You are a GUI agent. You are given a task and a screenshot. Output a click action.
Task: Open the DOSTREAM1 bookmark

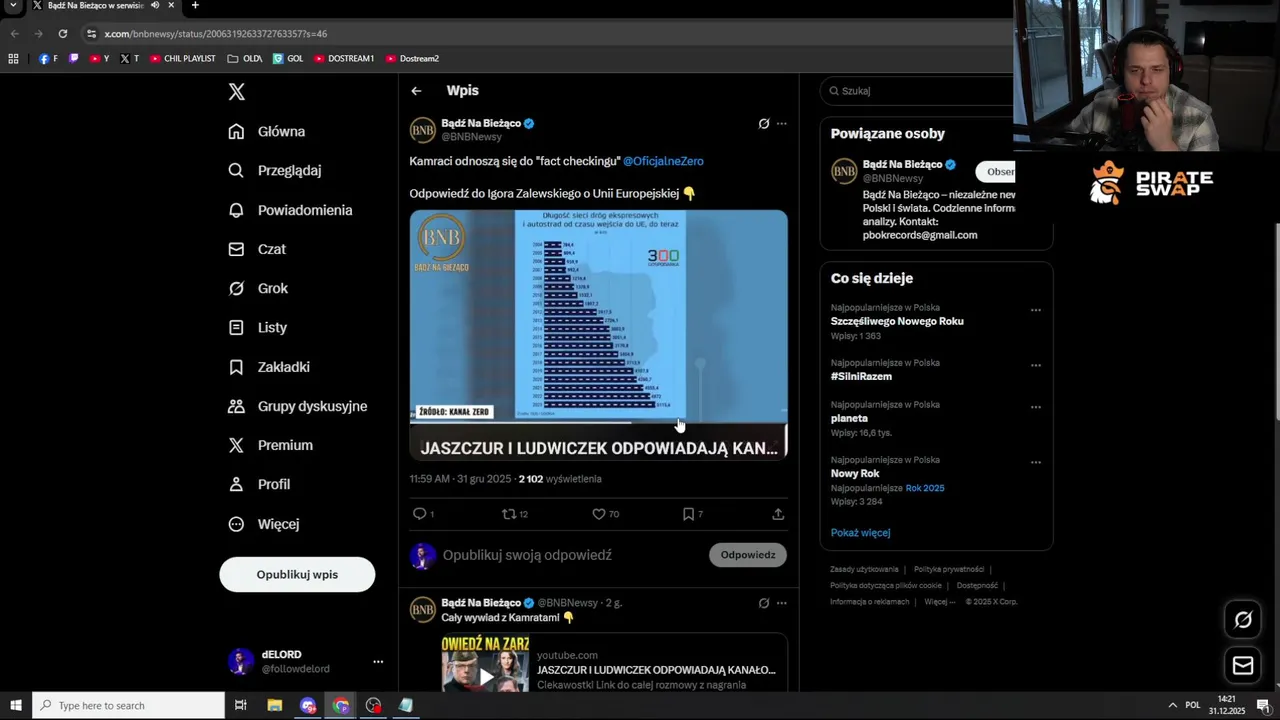(343, 59)
